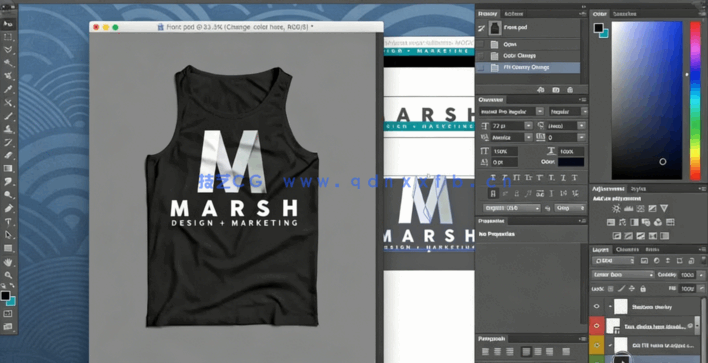
Task: Select the Eraser tool
Action: point(8,156)
